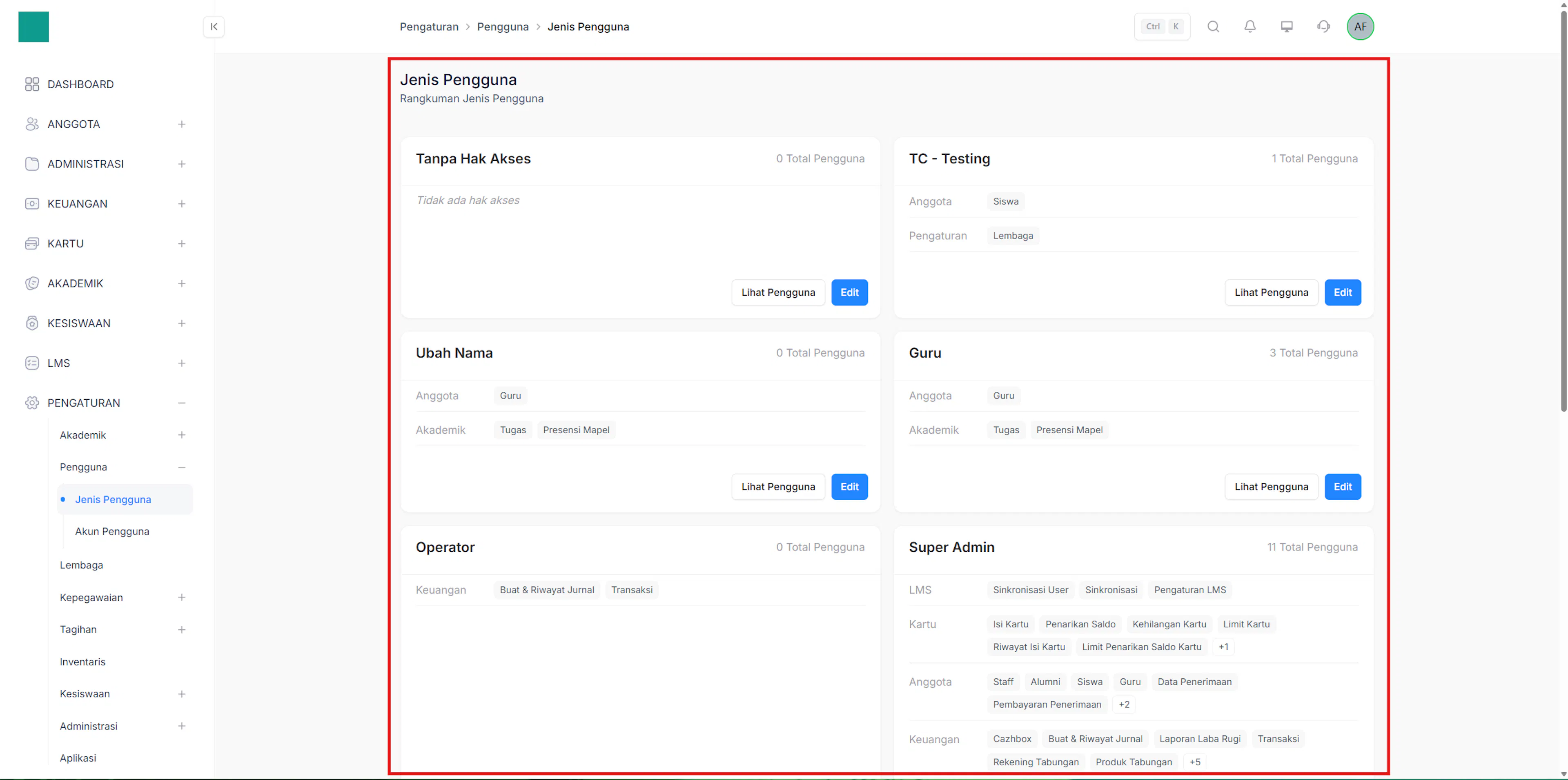Image resolution: width=1568 pixels, height=780 pixels.
Task: Click the Kesiswaan icon
Action: pos(32,323)
